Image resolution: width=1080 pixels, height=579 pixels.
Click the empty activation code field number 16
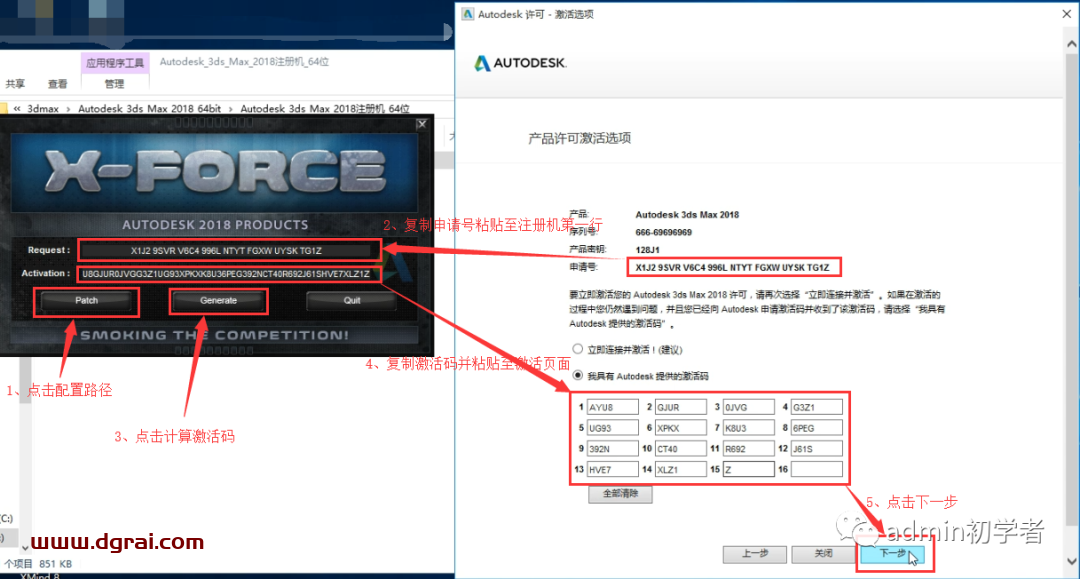pos(817,470)
